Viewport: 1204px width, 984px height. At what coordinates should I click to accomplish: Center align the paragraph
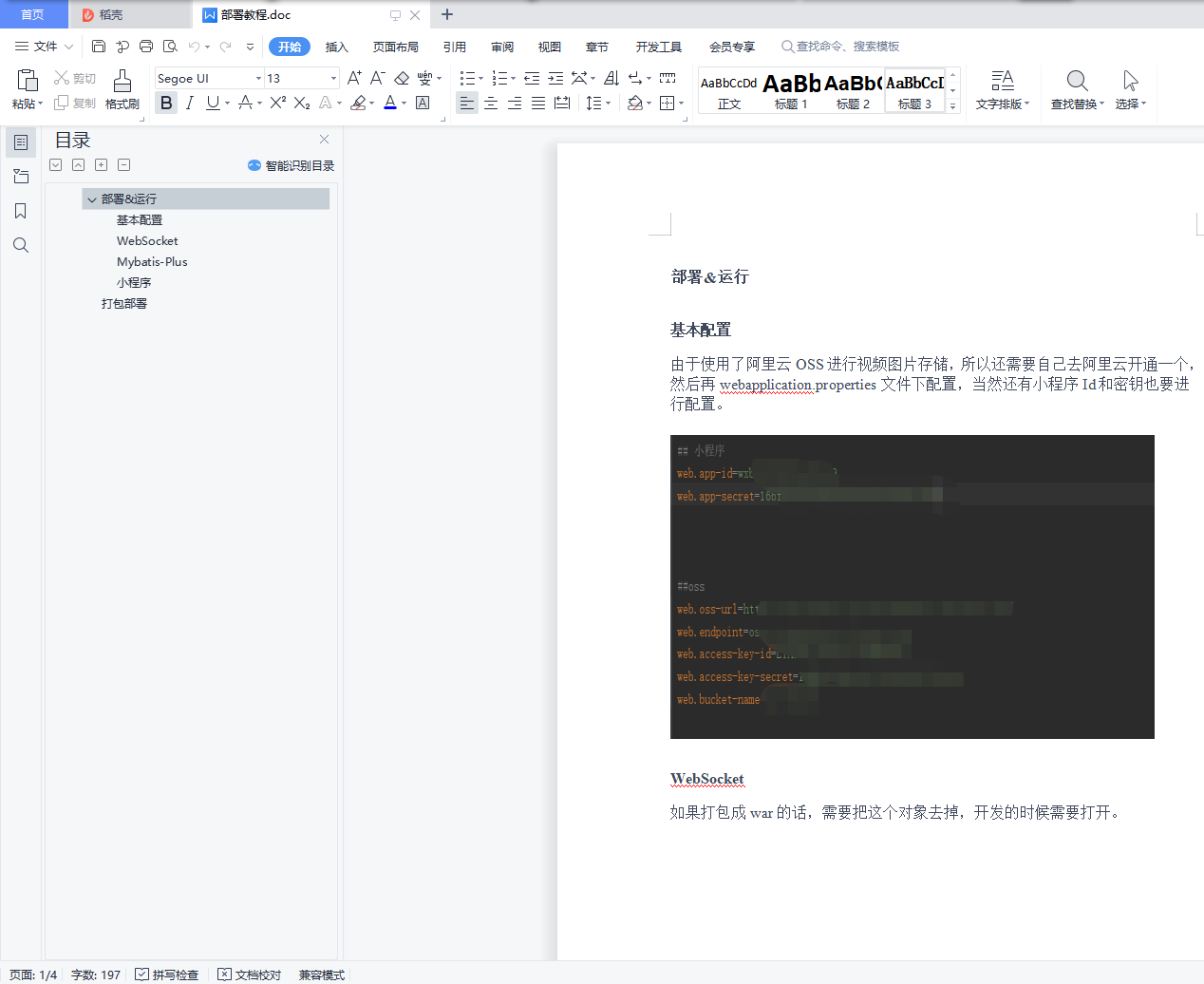(x=491, y=103)
